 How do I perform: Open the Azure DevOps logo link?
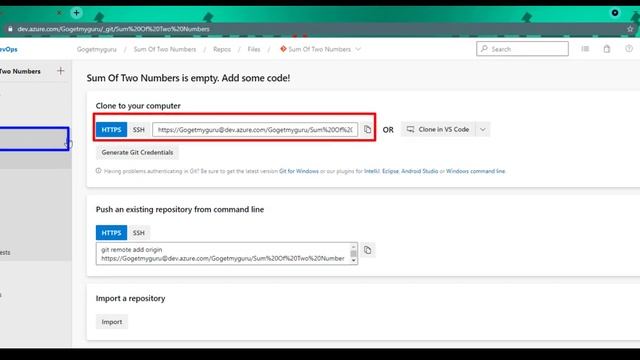[8, 49]
